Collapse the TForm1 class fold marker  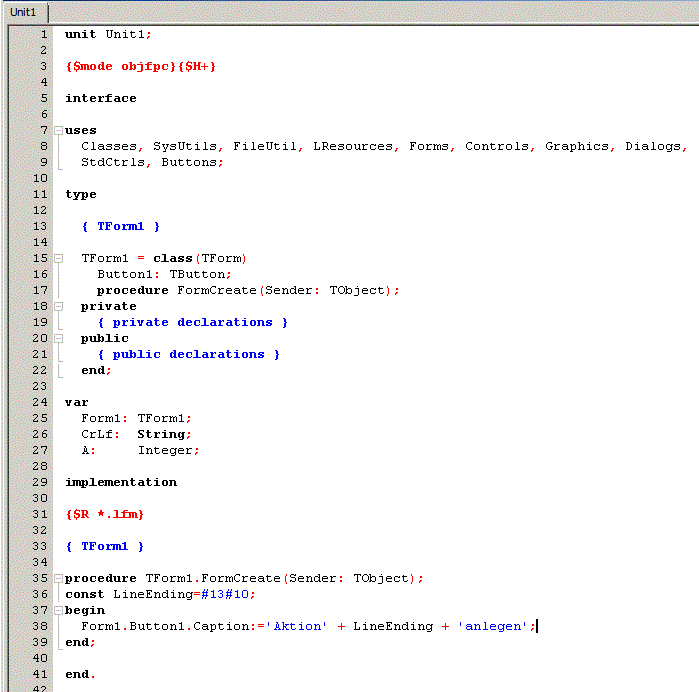[58, 258]
